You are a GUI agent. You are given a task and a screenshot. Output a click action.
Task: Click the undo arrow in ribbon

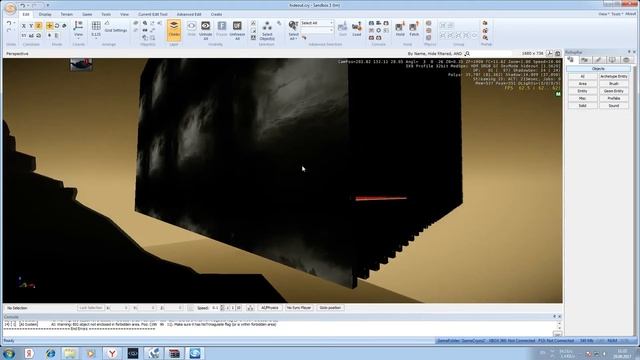(x=9, y=24)
